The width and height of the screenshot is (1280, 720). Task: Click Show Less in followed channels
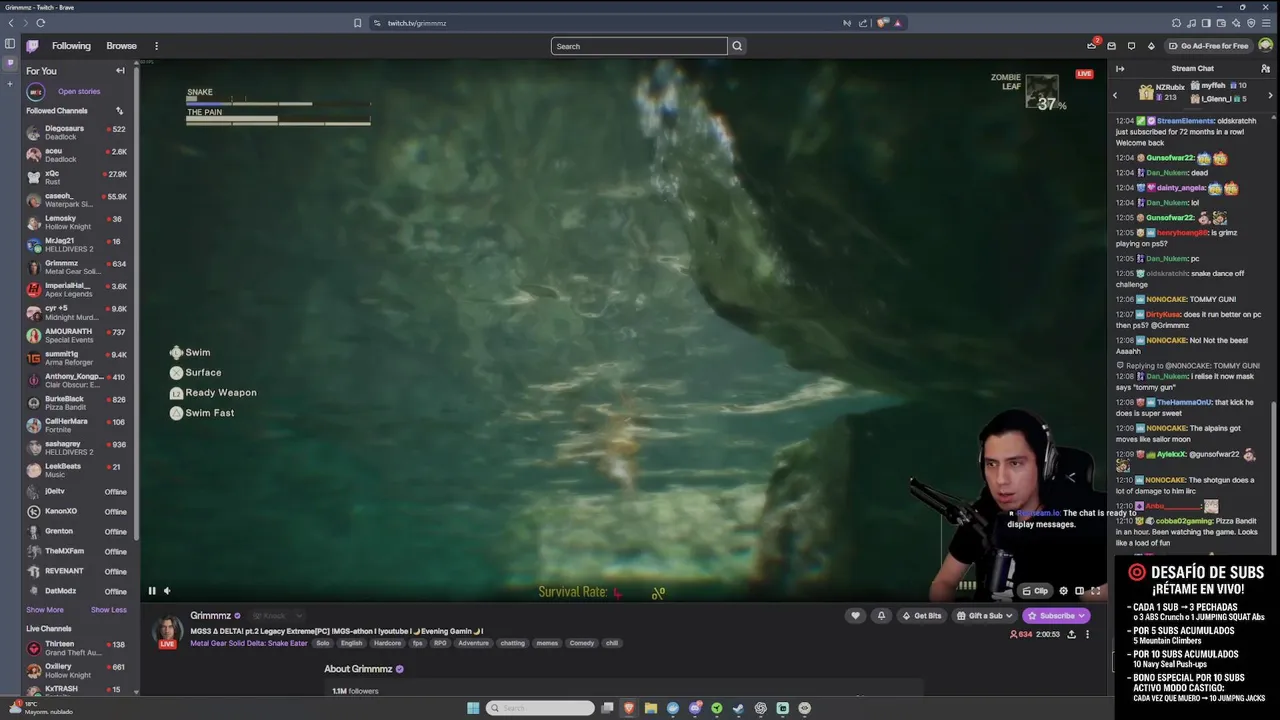tap(109, 610)
